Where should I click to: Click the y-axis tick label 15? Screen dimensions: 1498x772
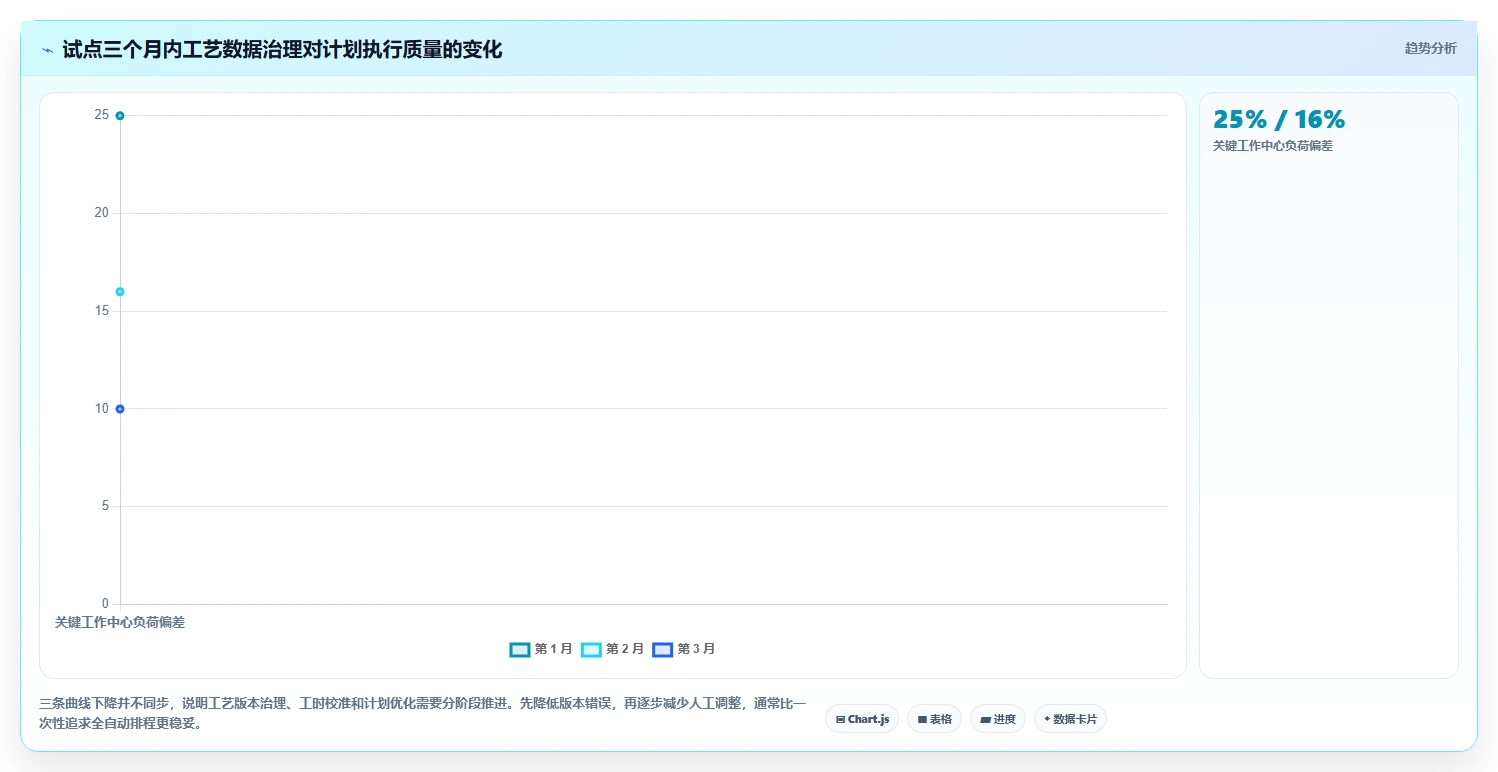(102, 311)
